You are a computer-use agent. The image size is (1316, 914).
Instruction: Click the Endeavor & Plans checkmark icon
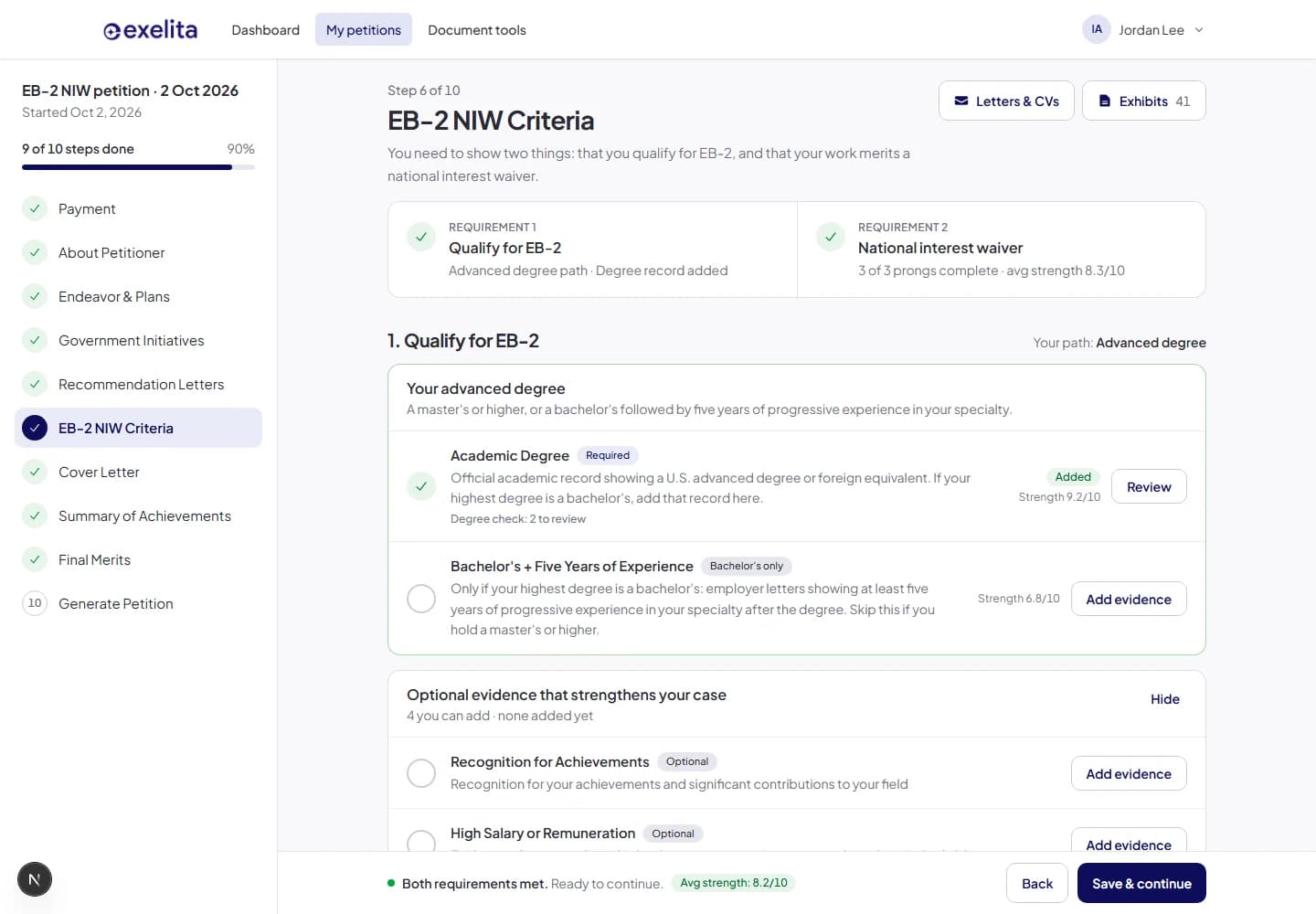[x=35, y=296]
